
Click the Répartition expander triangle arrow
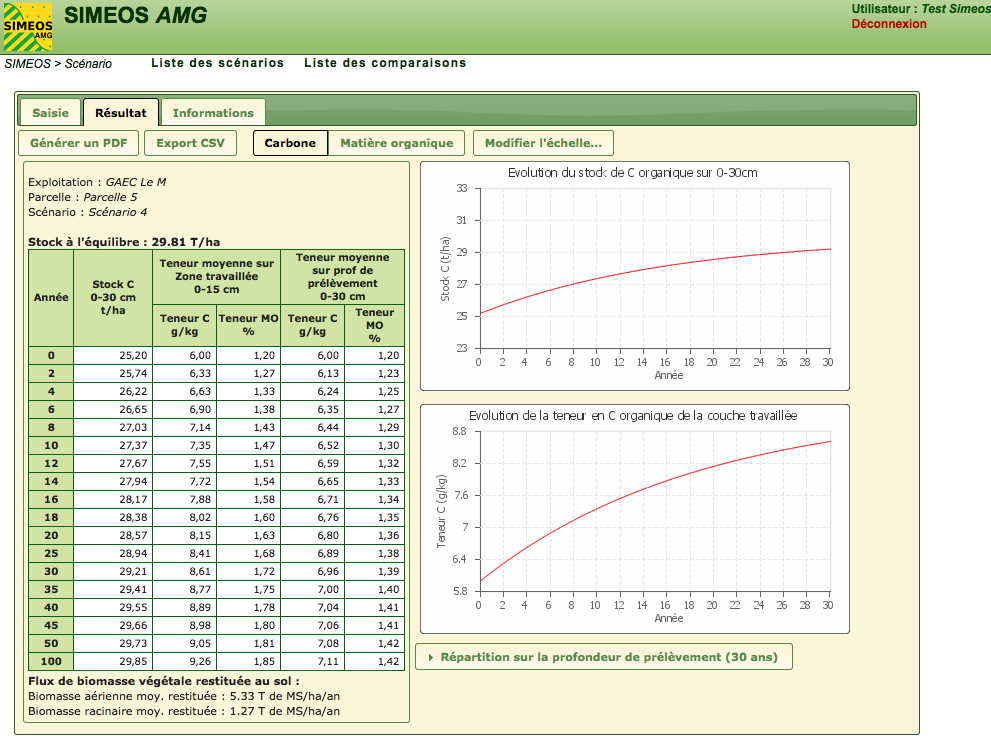click(x=430, y=657)
